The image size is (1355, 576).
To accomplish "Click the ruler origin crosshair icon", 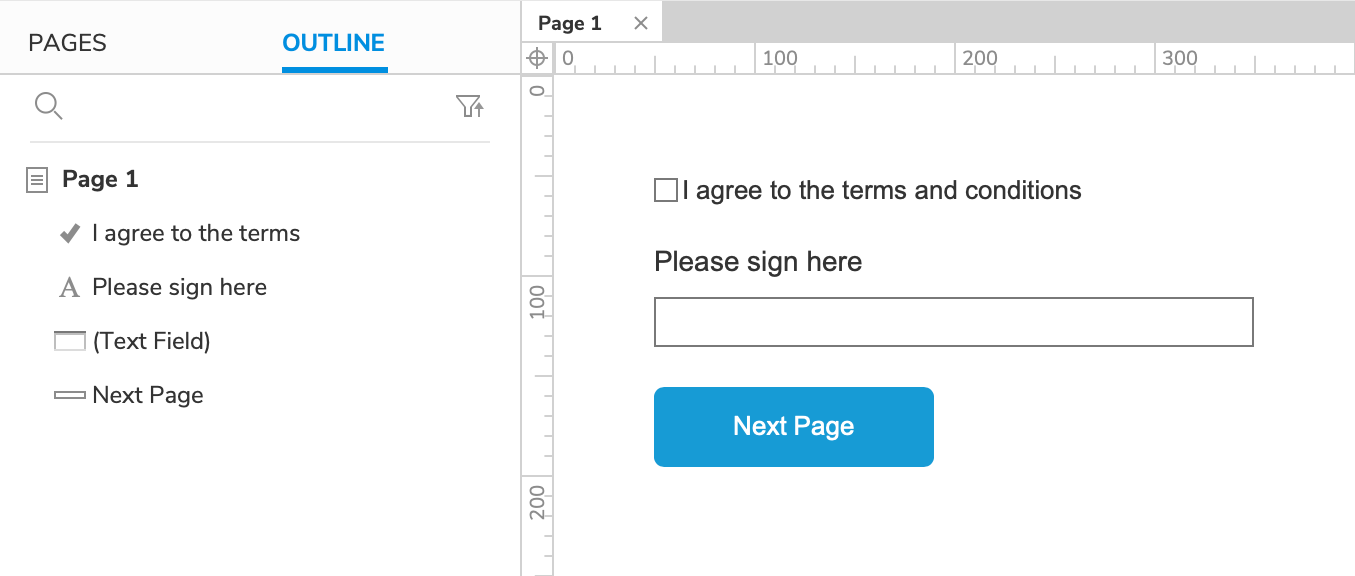I will click(x=536, y=58).
